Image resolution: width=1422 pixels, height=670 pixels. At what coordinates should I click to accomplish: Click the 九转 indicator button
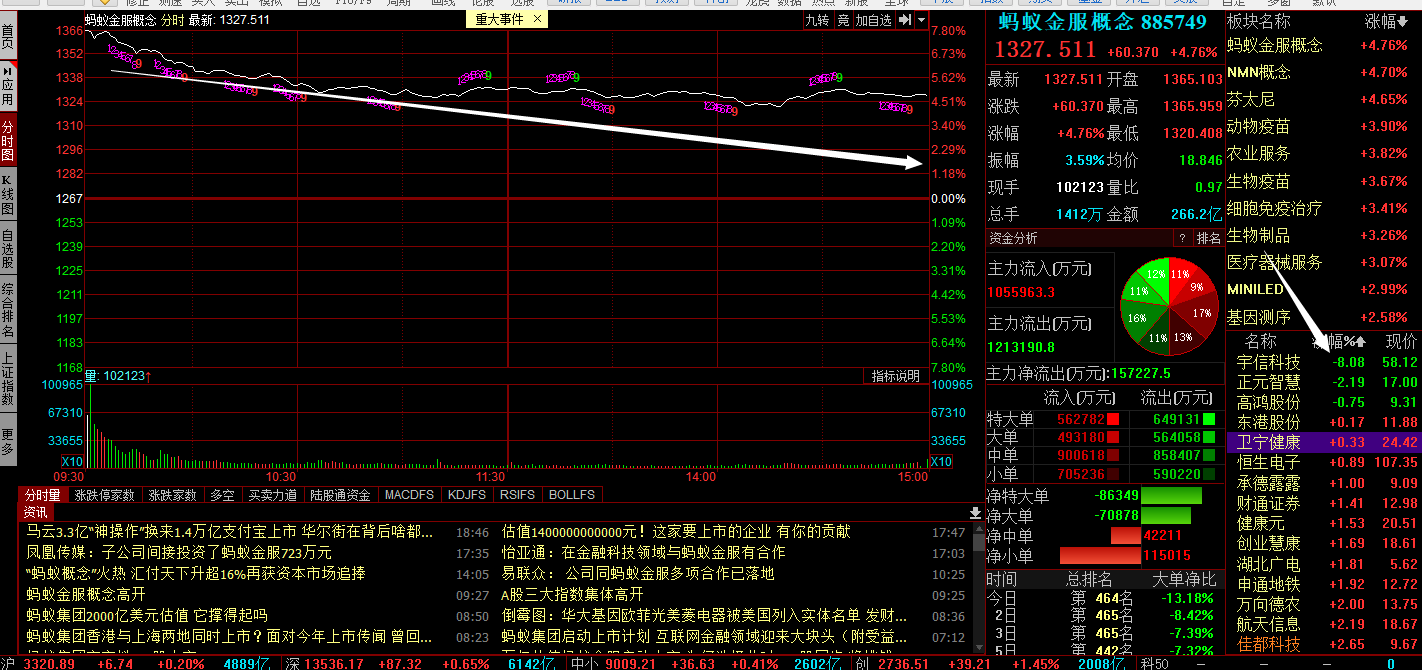coord(817,20)
